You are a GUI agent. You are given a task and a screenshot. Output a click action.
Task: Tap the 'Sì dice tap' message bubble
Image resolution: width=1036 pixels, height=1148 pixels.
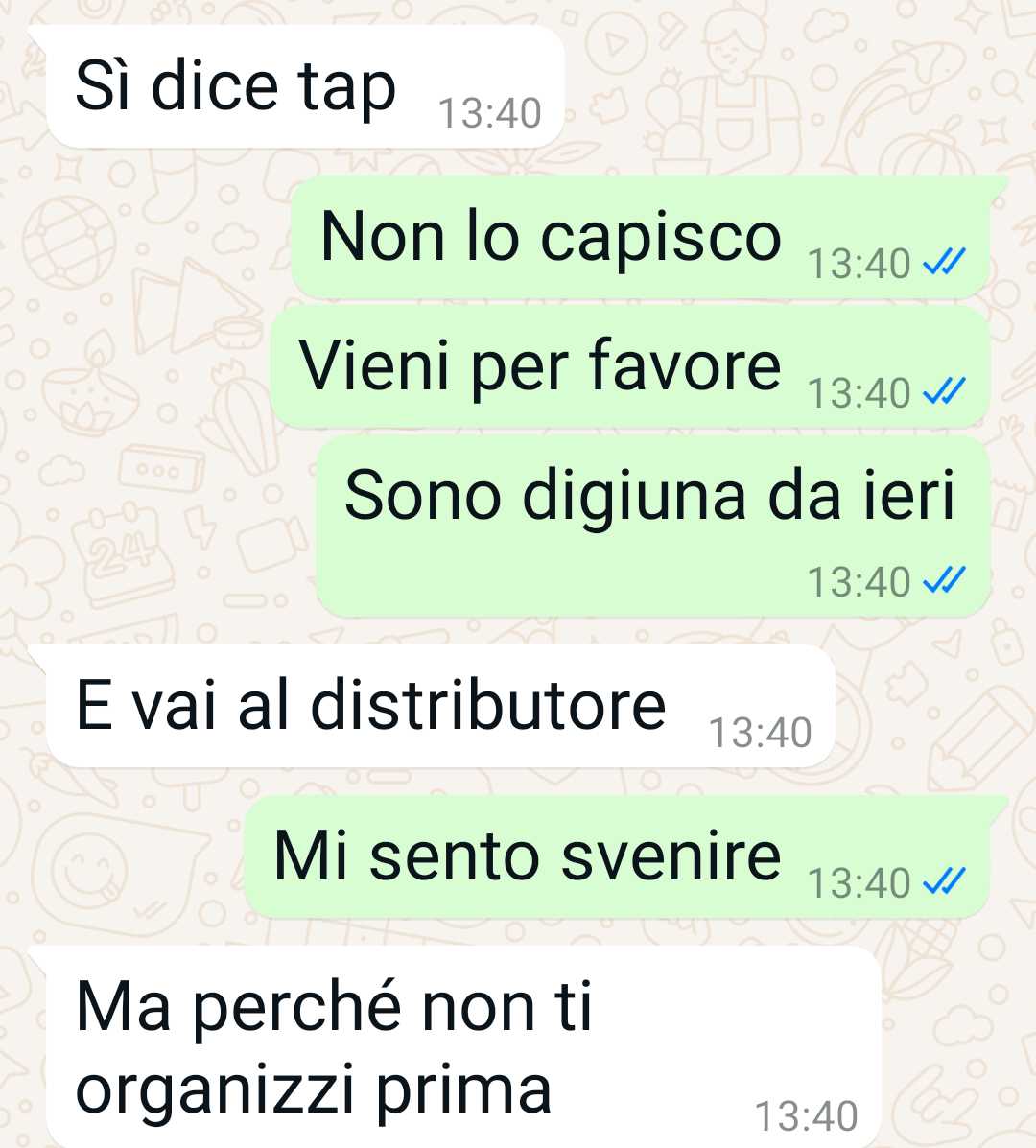point(304,86)
